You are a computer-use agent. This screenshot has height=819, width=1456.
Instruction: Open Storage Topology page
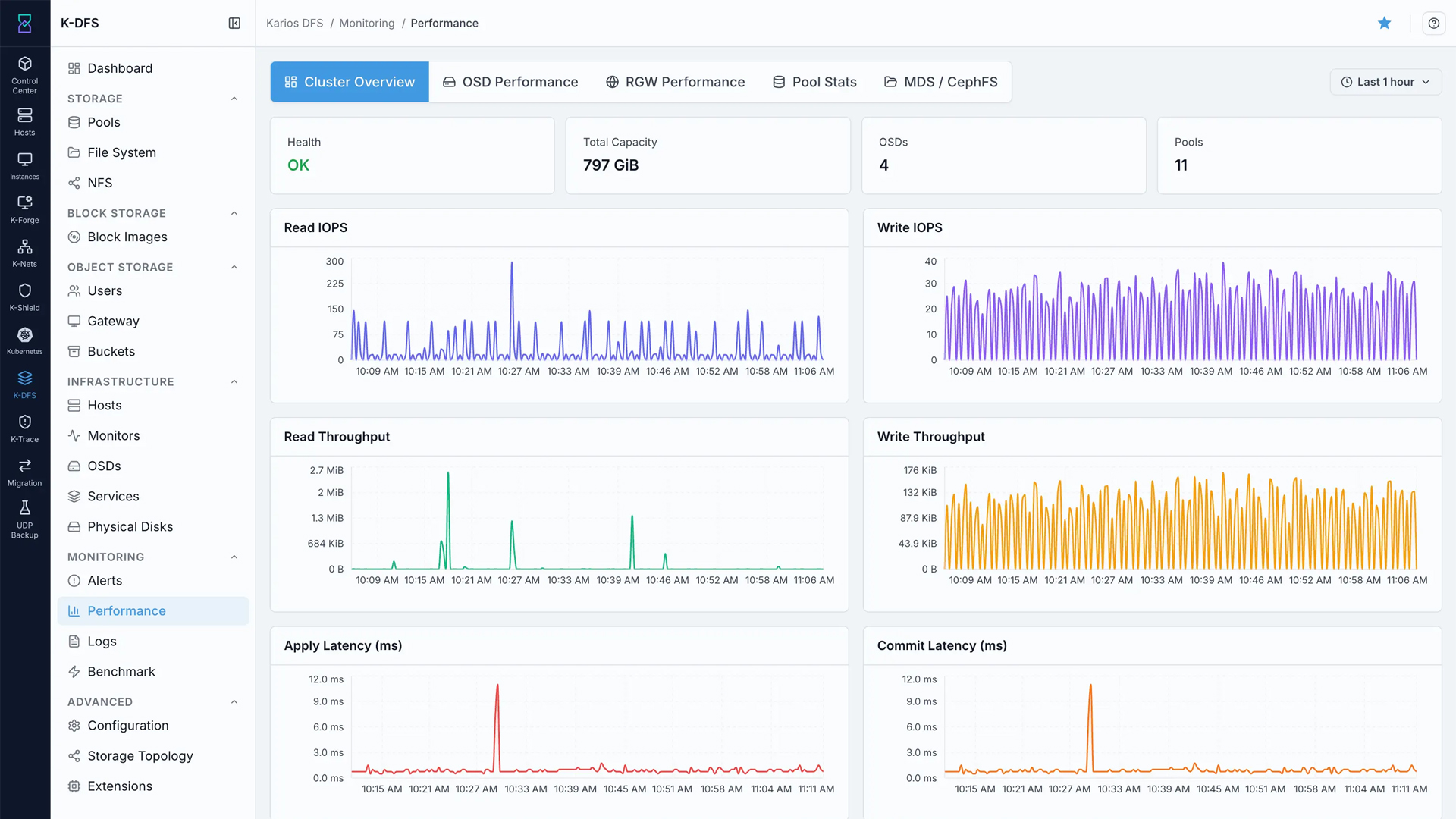coord(153,755)
